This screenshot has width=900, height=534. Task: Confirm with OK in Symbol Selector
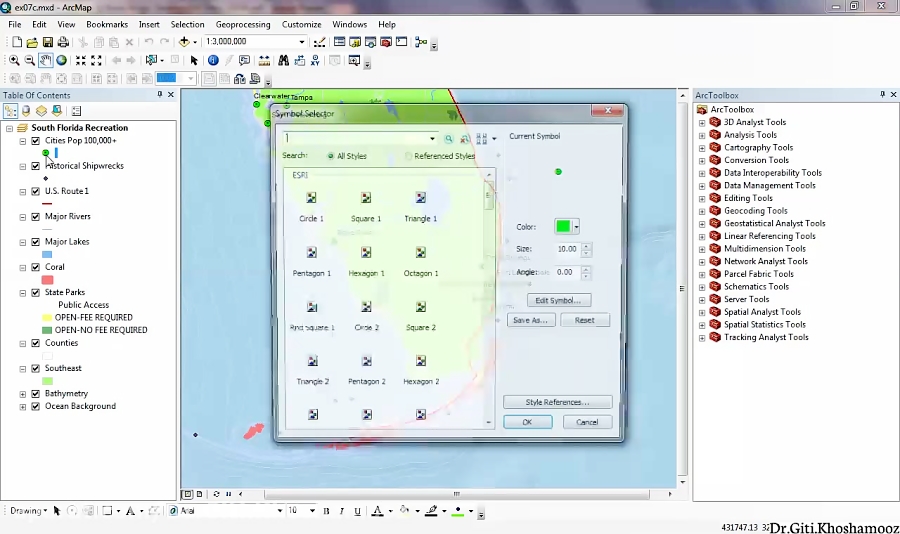(527, 422)
